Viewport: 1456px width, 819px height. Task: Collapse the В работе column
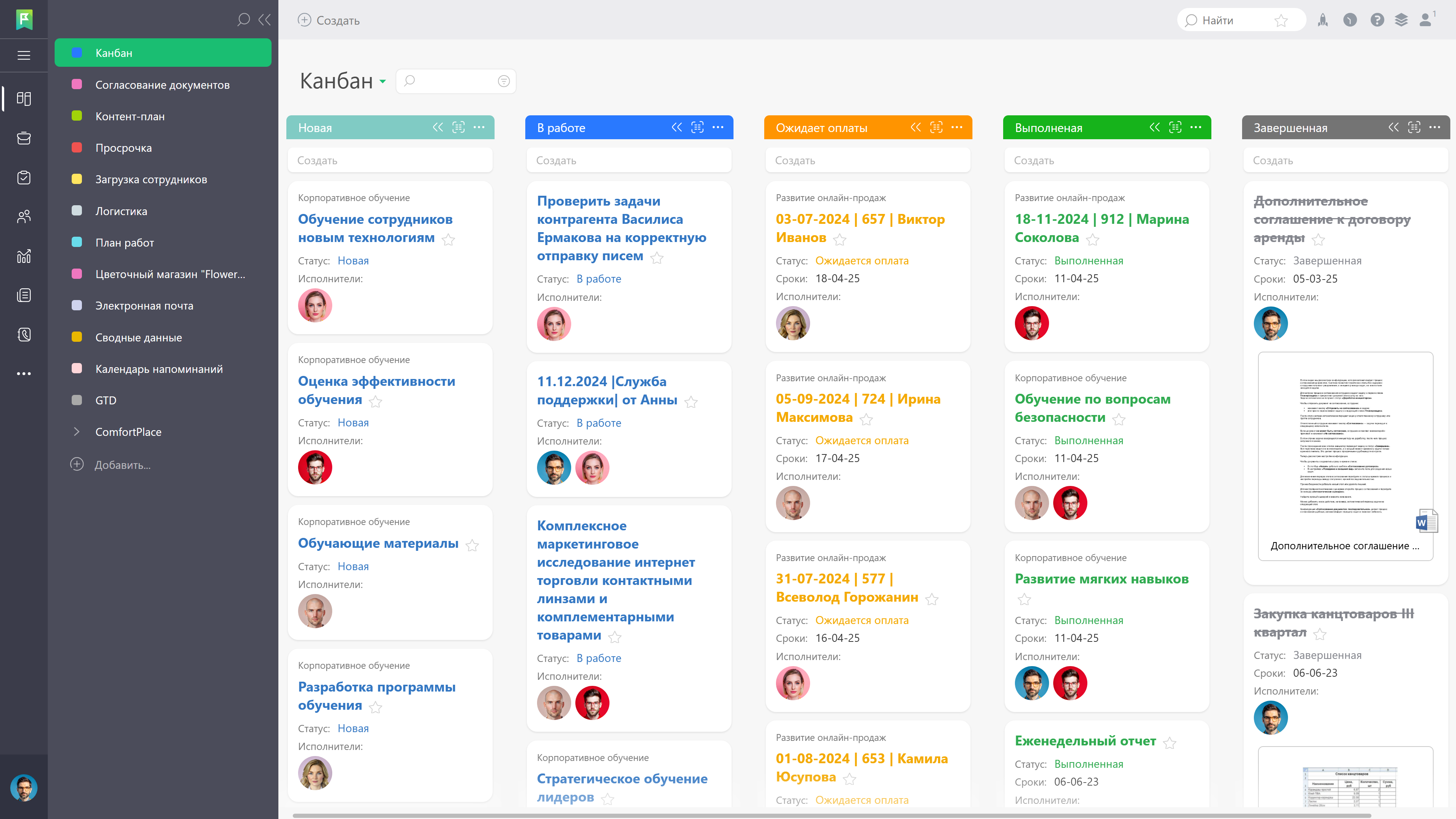click(x=677, y=127)
